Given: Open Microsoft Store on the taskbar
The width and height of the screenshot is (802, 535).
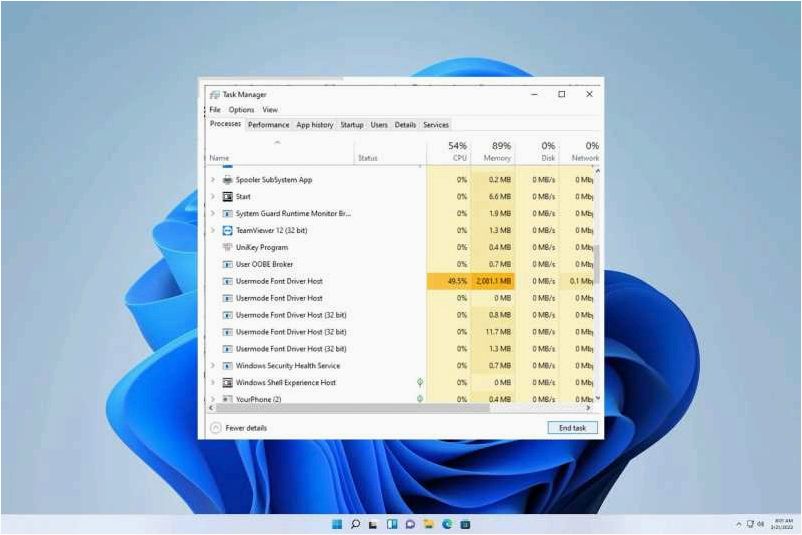Looking at the screenshot, I should 465,524.
